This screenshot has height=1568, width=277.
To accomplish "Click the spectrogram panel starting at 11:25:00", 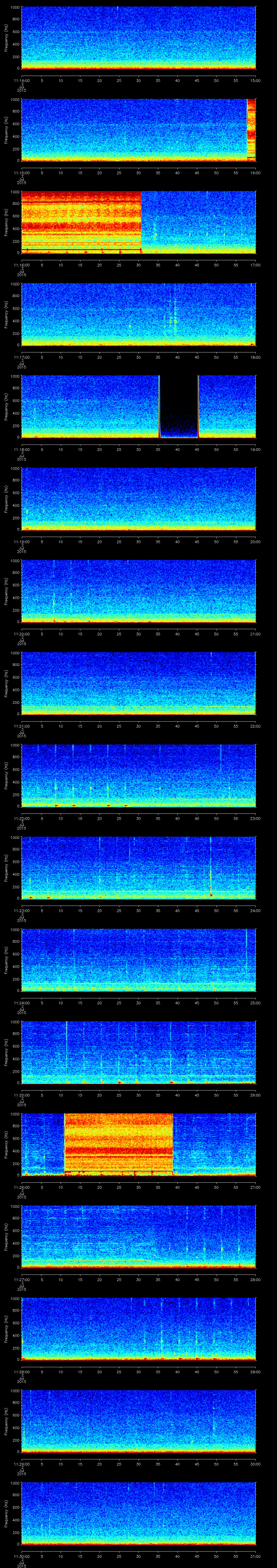I will point(138,1052).
